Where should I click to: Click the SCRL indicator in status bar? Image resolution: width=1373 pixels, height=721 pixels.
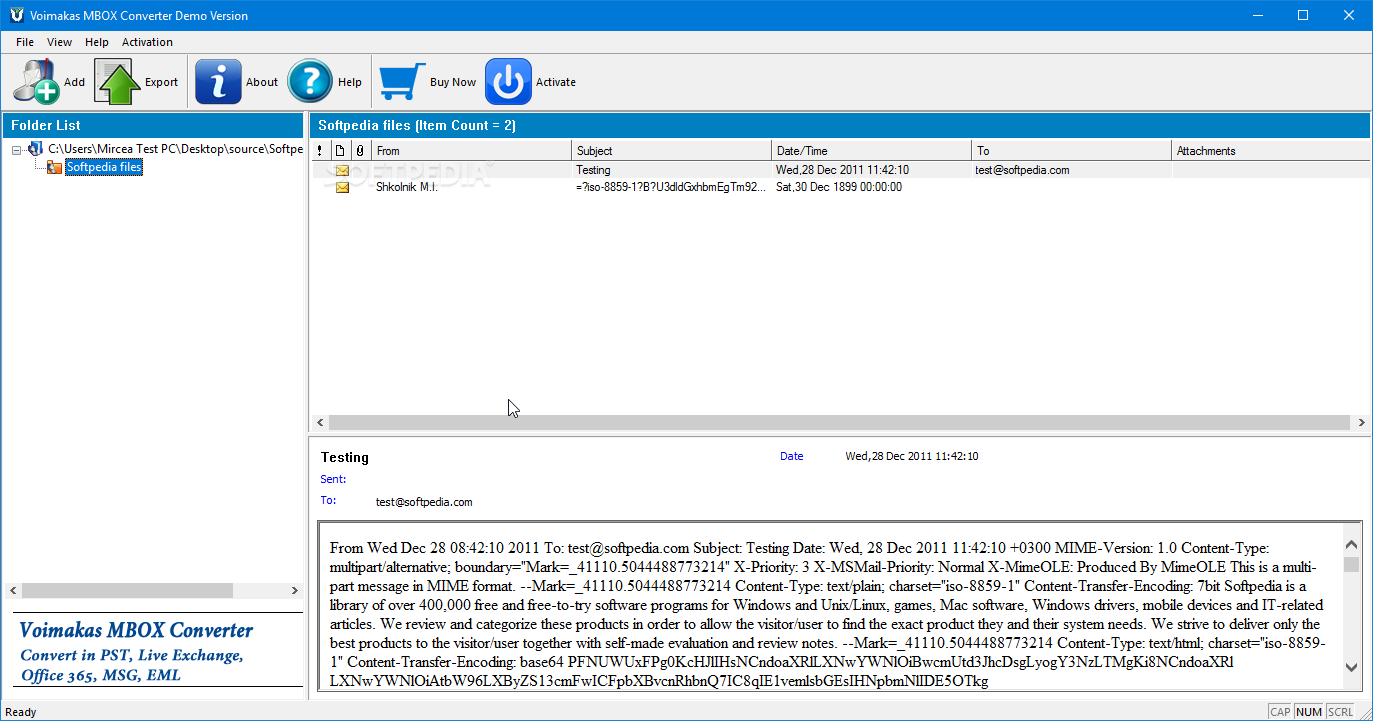[1341, 712]
